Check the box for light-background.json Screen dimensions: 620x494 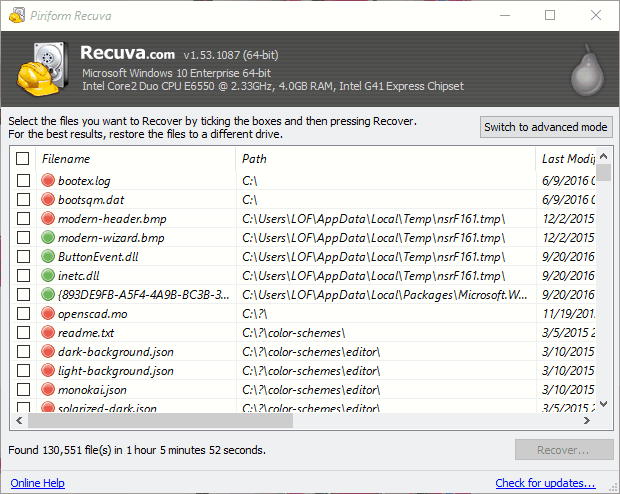pos(23,370)
